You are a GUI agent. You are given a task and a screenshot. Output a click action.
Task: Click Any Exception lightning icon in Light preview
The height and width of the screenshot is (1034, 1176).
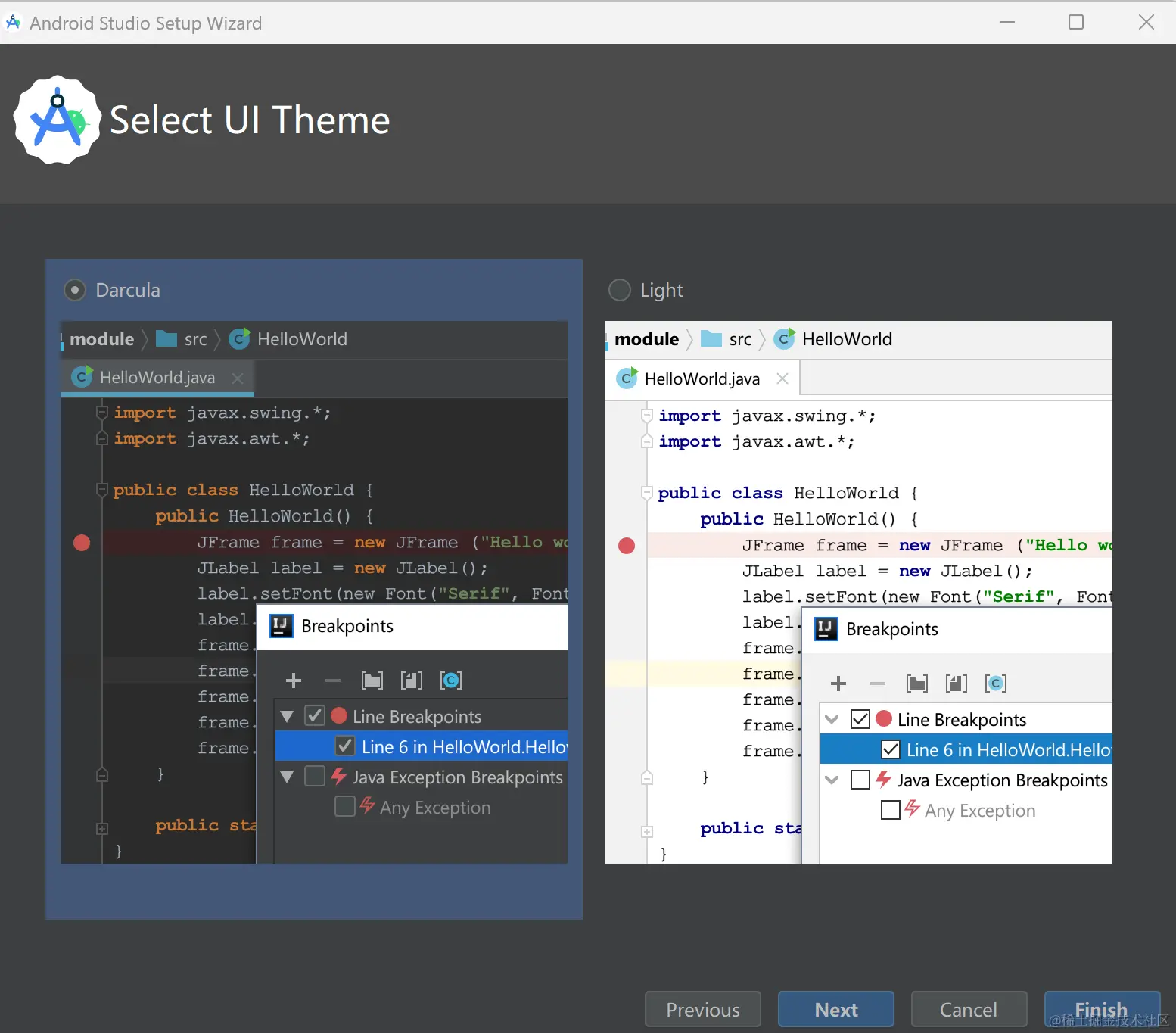click(x=913, y=808)
